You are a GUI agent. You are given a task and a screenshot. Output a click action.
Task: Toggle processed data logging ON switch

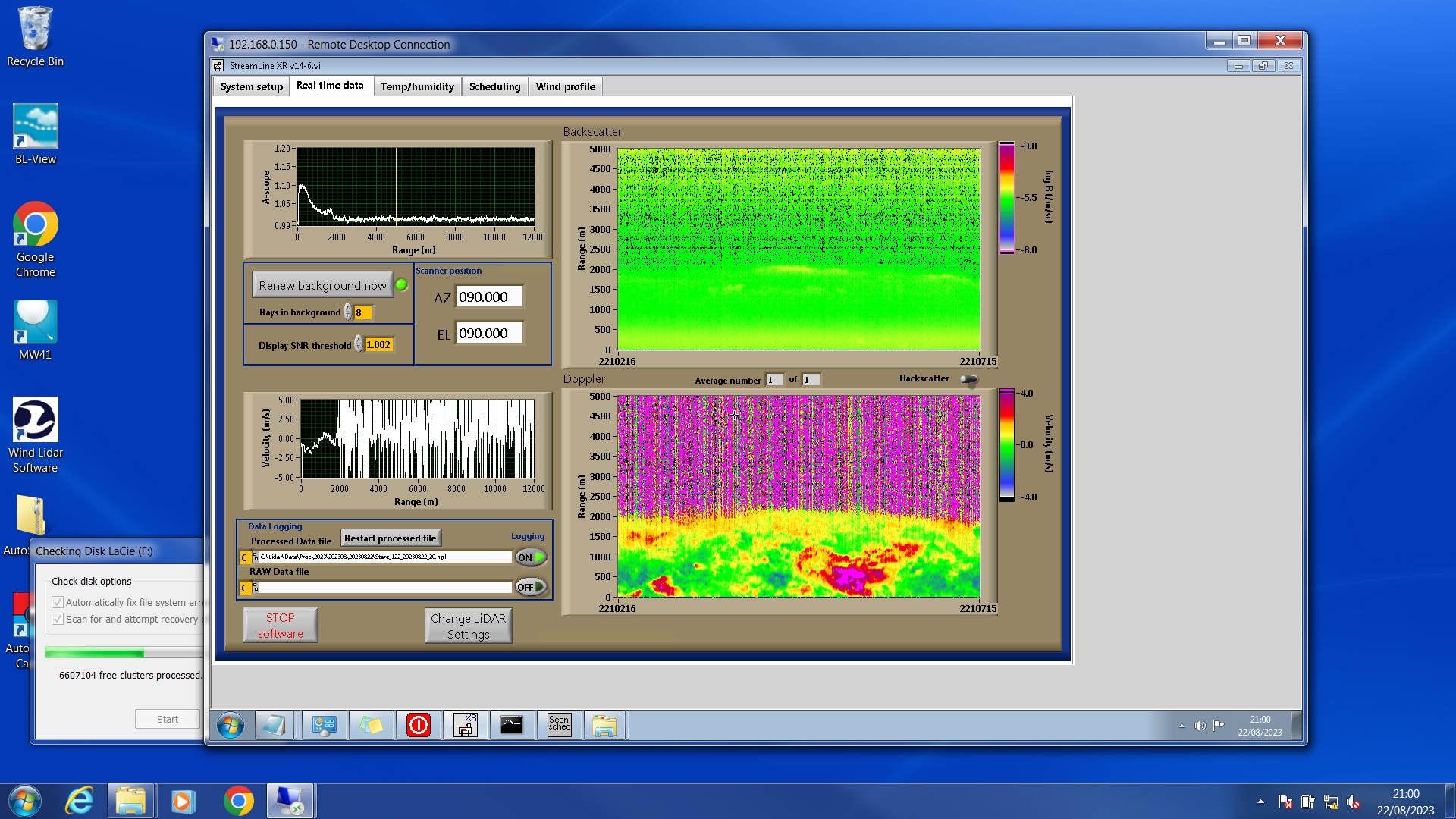click(531, 557)
